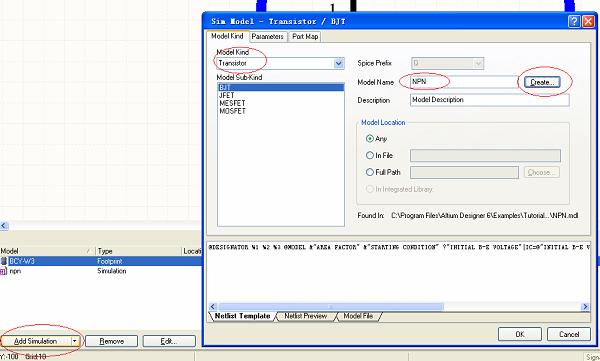
Task: Click the Create... button
Action: 542,82
